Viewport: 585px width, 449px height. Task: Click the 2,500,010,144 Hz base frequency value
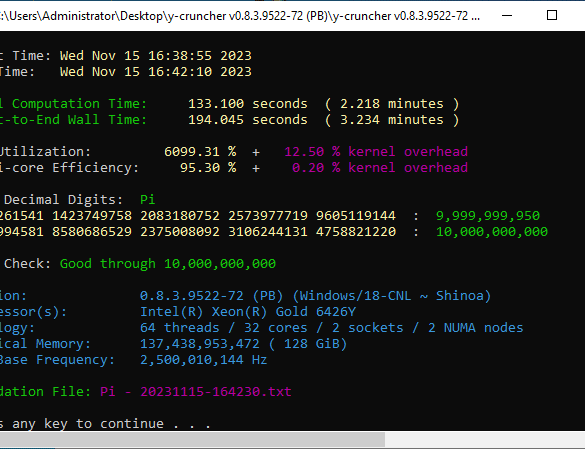204,360
